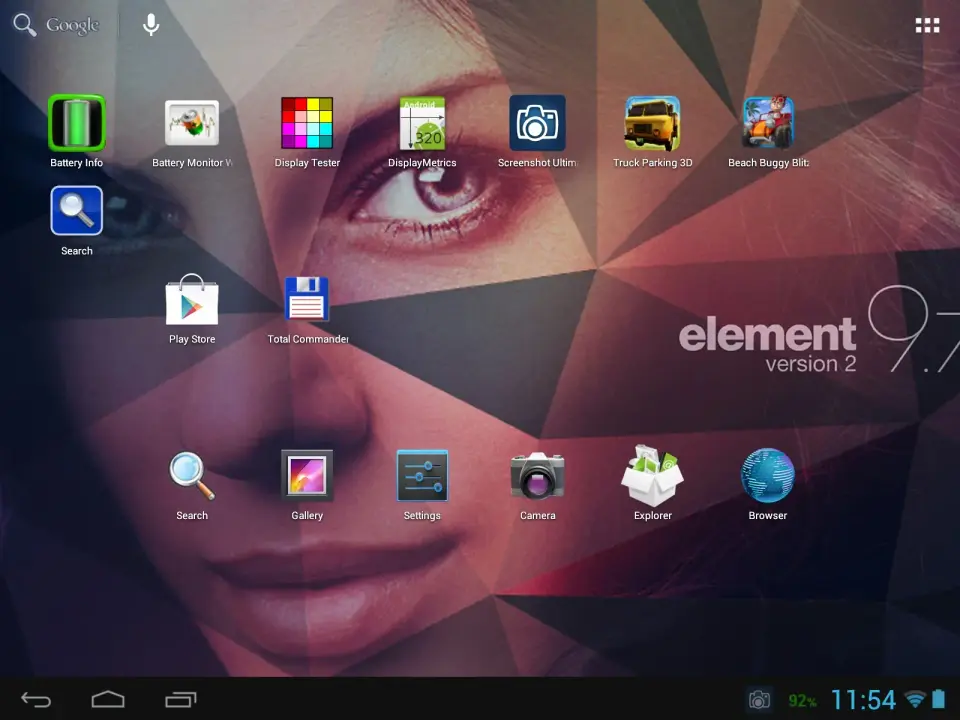Show recent apps in navigation bar

tap(180, 699)
